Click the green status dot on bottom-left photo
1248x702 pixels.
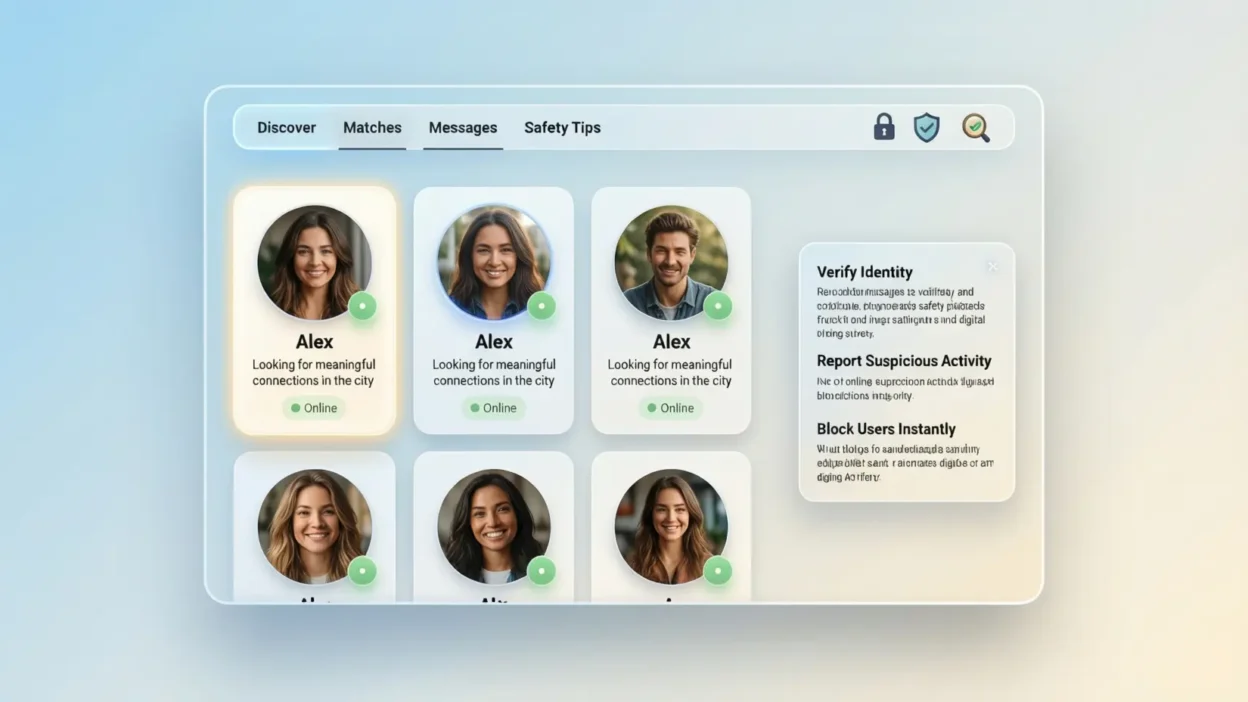pos(362,571)
